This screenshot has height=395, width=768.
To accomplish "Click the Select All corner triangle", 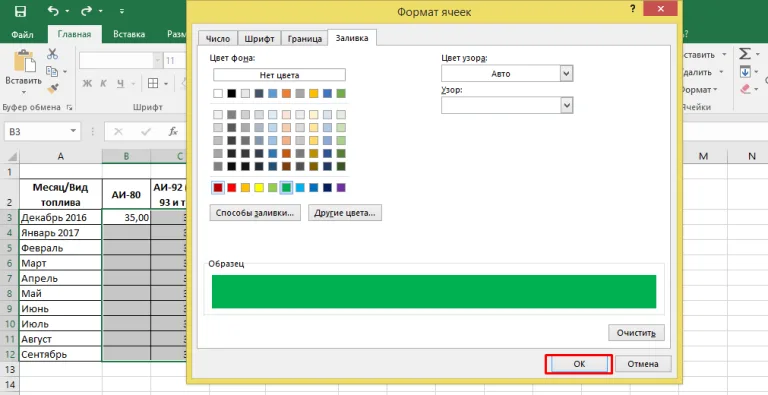I will (x=13, y=157).
